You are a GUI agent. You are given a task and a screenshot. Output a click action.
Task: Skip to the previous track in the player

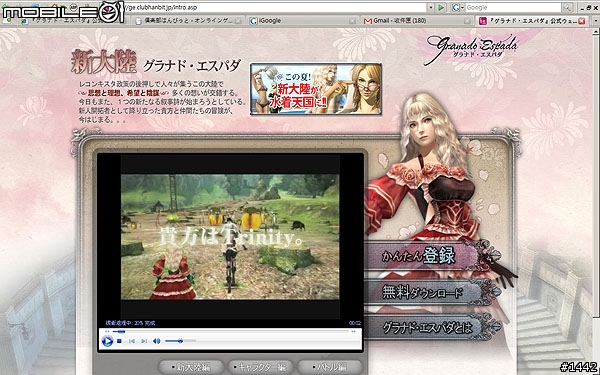pos(132,341)
